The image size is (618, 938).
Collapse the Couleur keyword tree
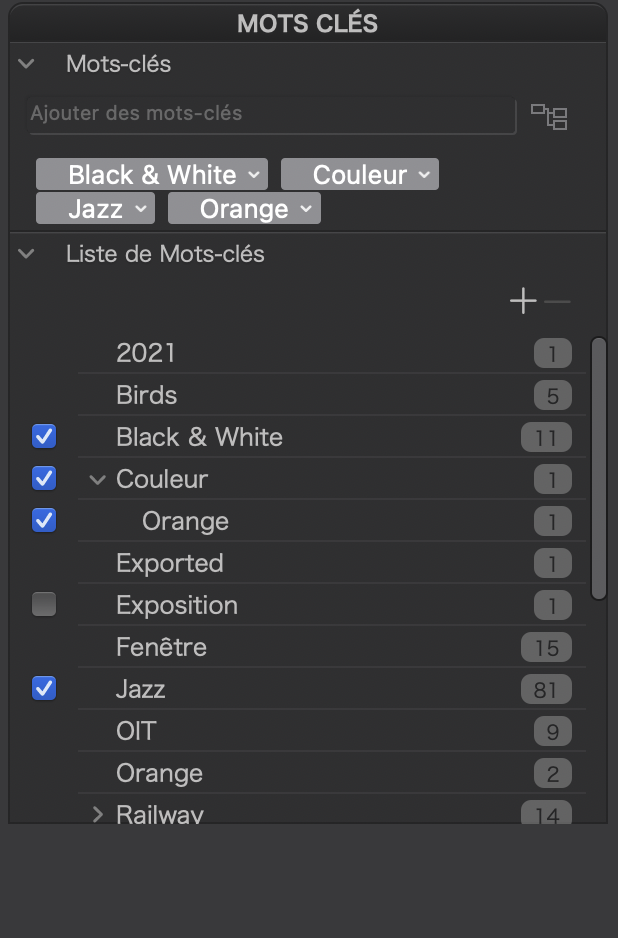[97, 479]
